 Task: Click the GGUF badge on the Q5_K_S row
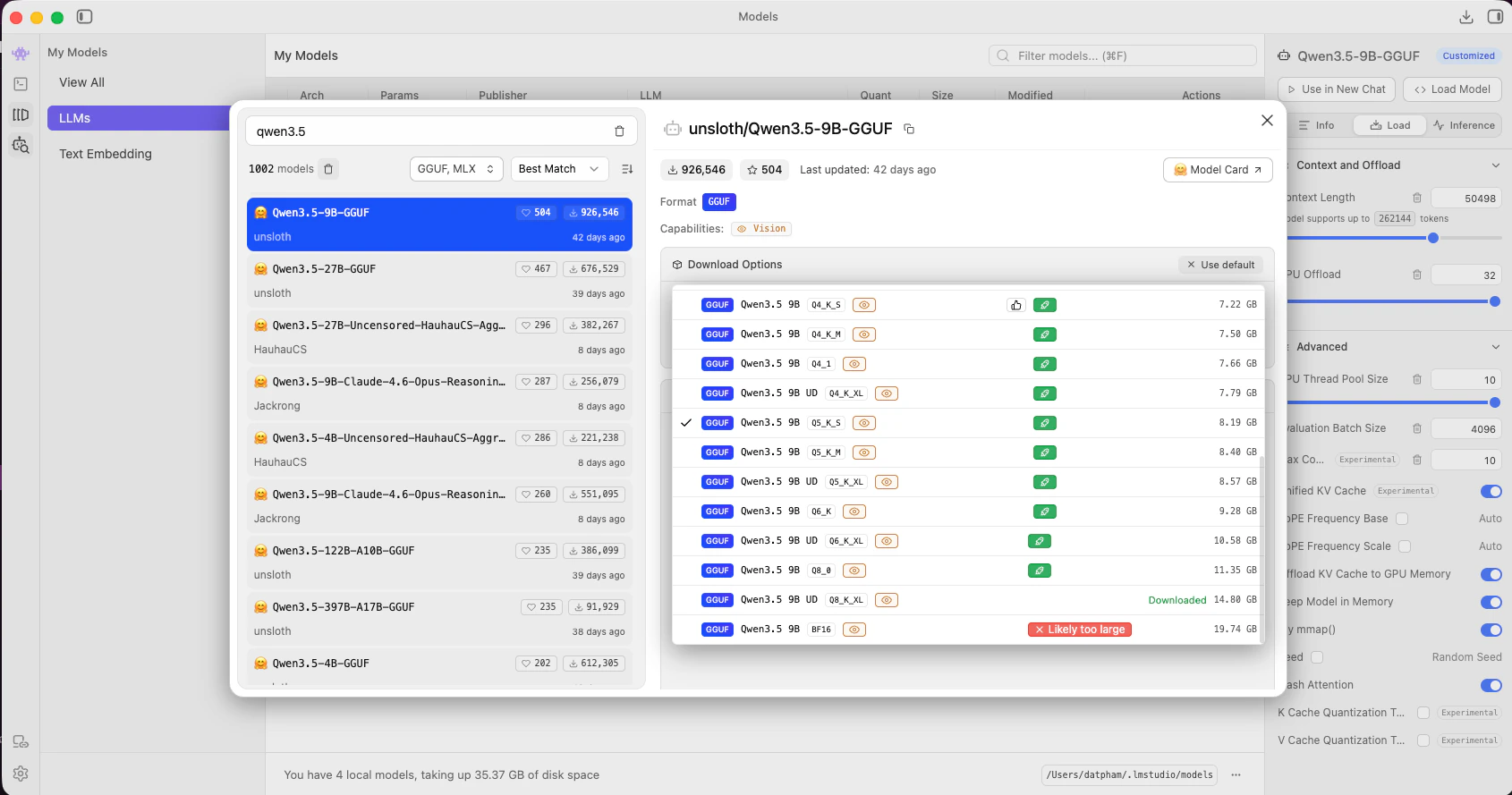718,423
